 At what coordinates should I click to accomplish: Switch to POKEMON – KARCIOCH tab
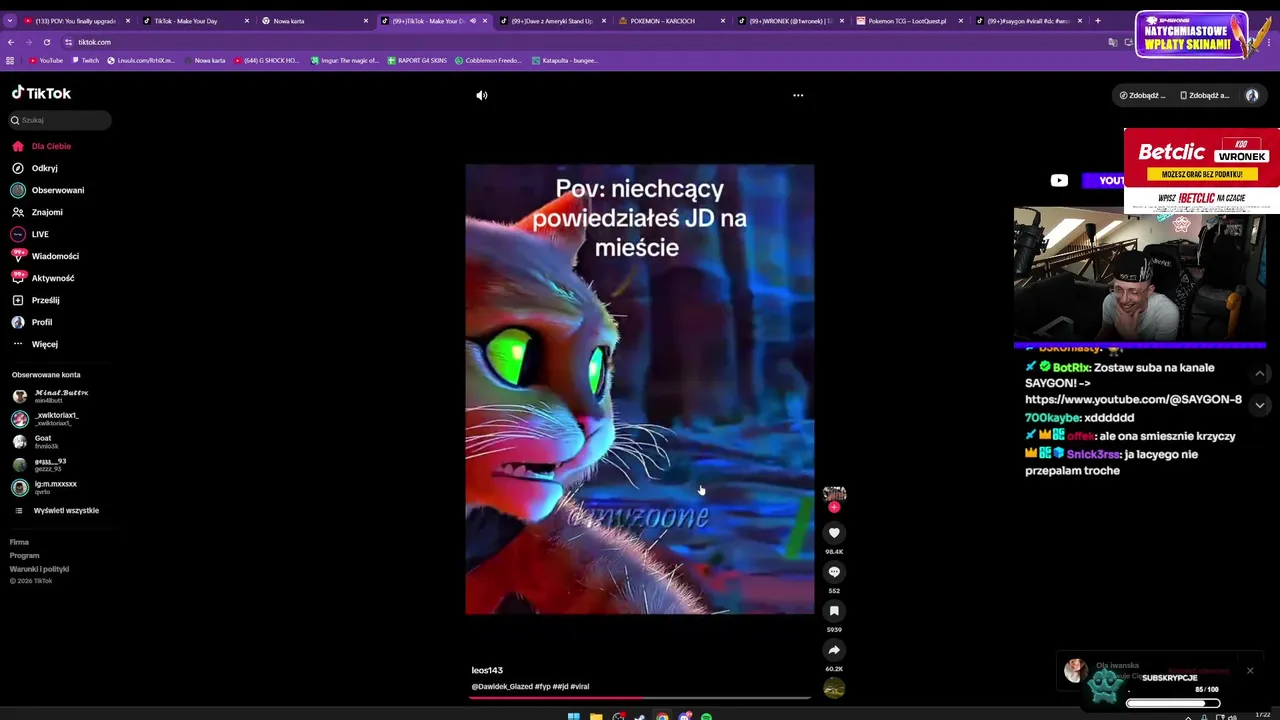[x=671, y=21]
